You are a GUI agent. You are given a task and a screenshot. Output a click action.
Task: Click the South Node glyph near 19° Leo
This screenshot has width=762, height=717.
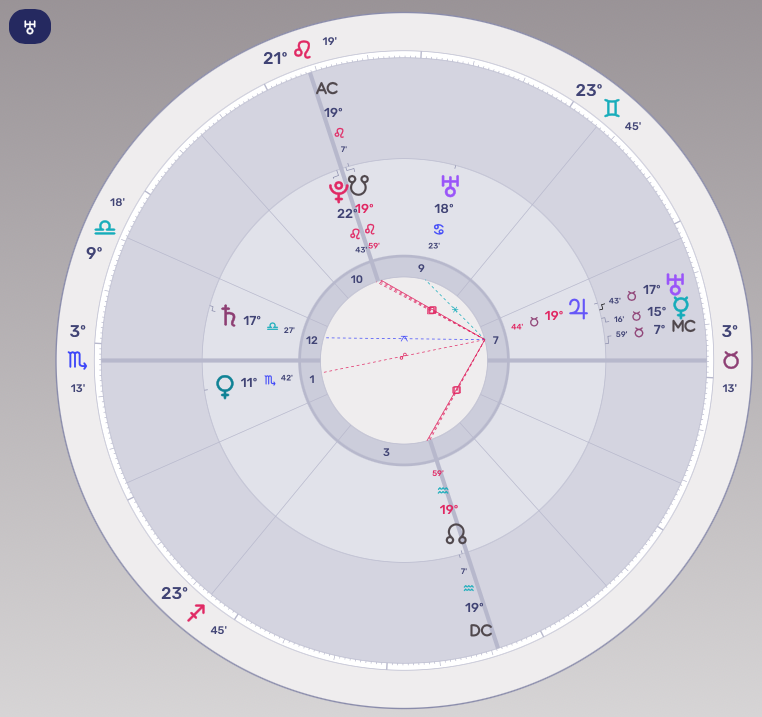point(359,185)
